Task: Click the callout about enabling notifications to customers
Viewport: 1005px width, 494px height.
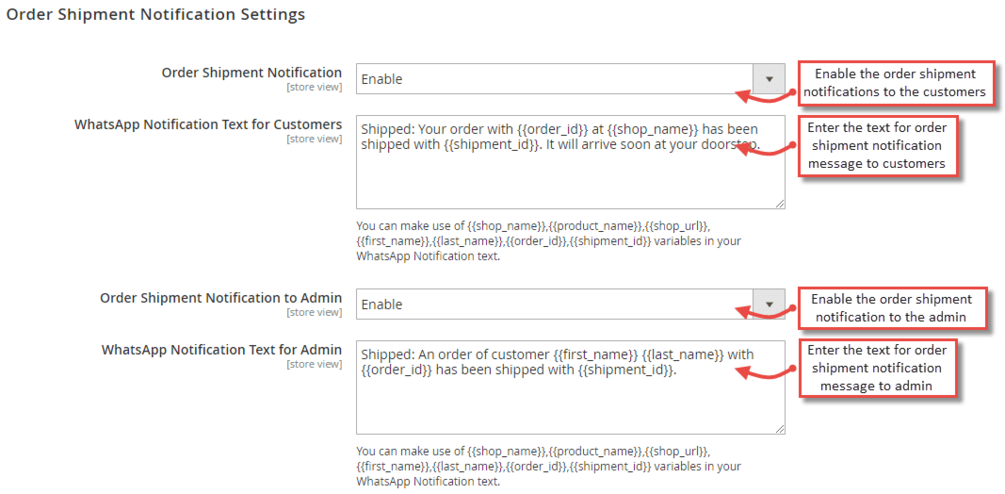Action: click(x=895, y=83)
